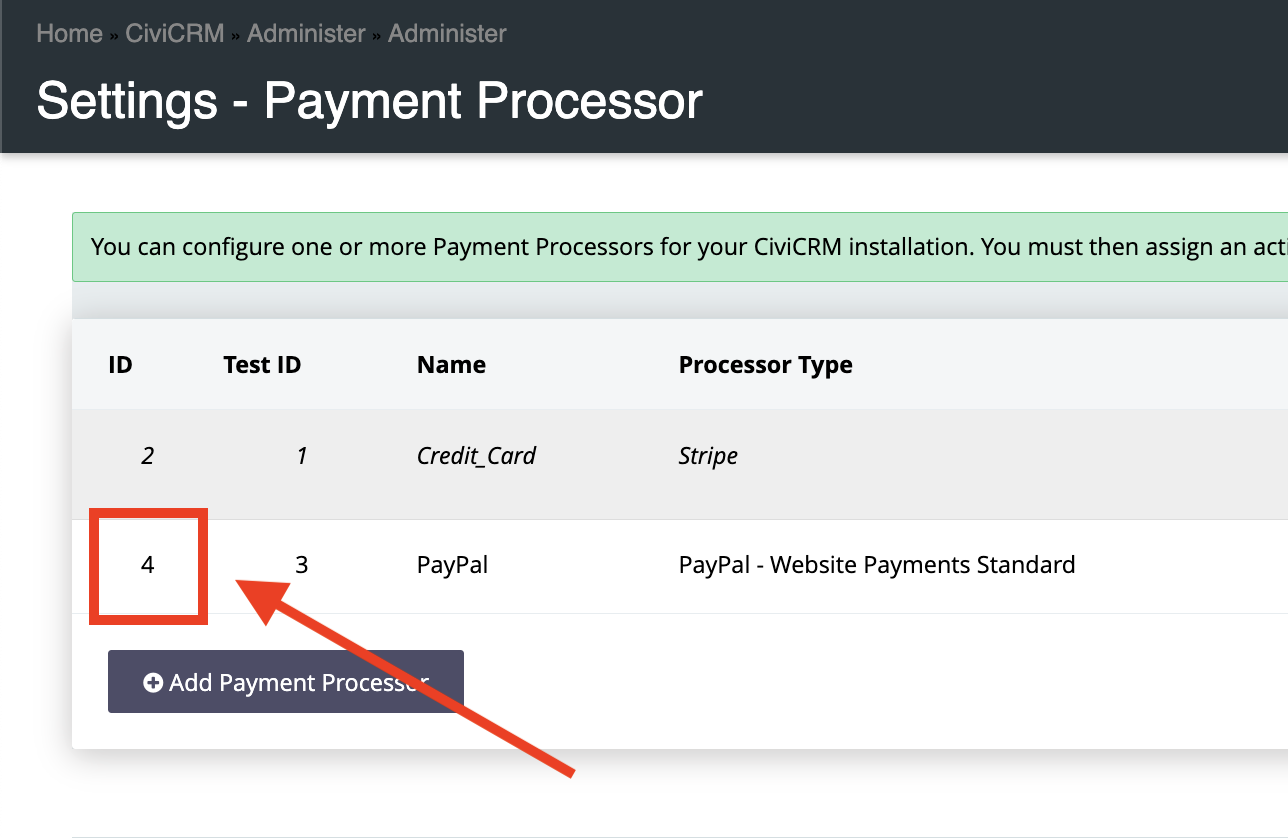Click the Processor Type column header
Image resolution: width=1288 pixels, height=838 pixels.
pyautogui.click(x=765, y=365)
